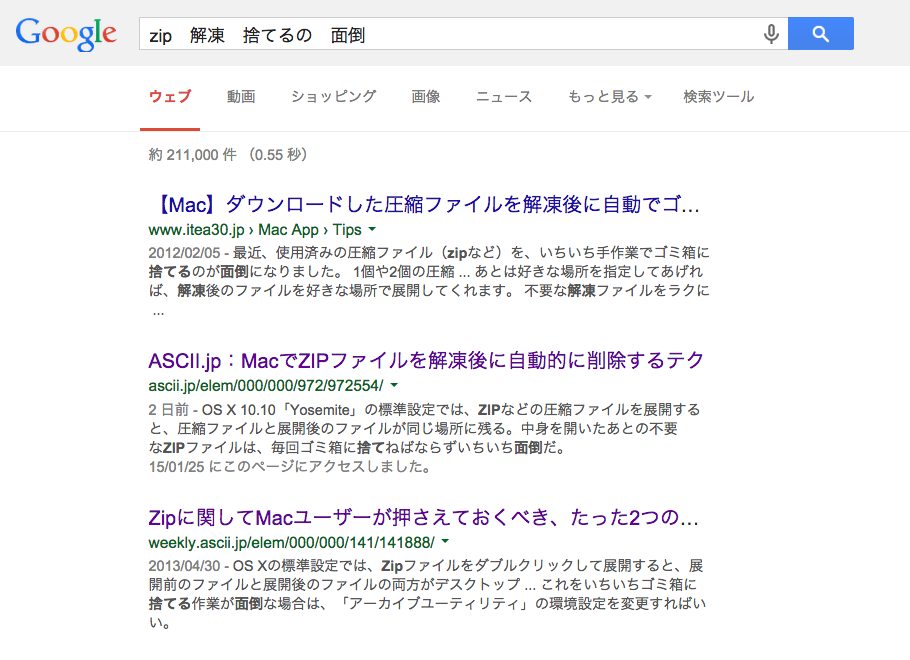Viewport: 910px width, 660px height.
Task: Switch to the 画像 tab
Action: click(426, 96)
